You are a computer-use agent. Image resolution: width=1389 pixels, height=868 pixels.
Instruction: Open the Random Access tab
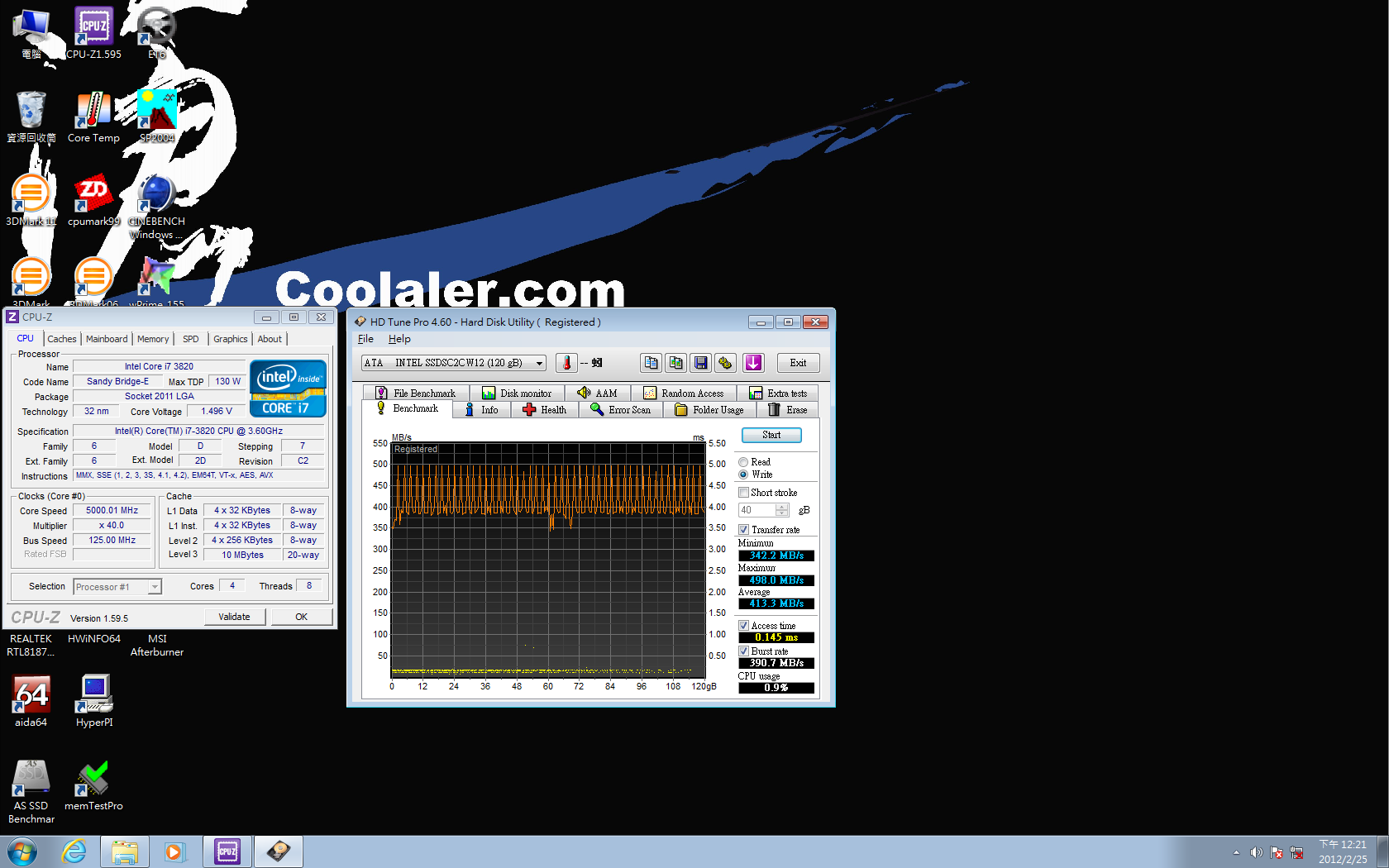point(684,393)
